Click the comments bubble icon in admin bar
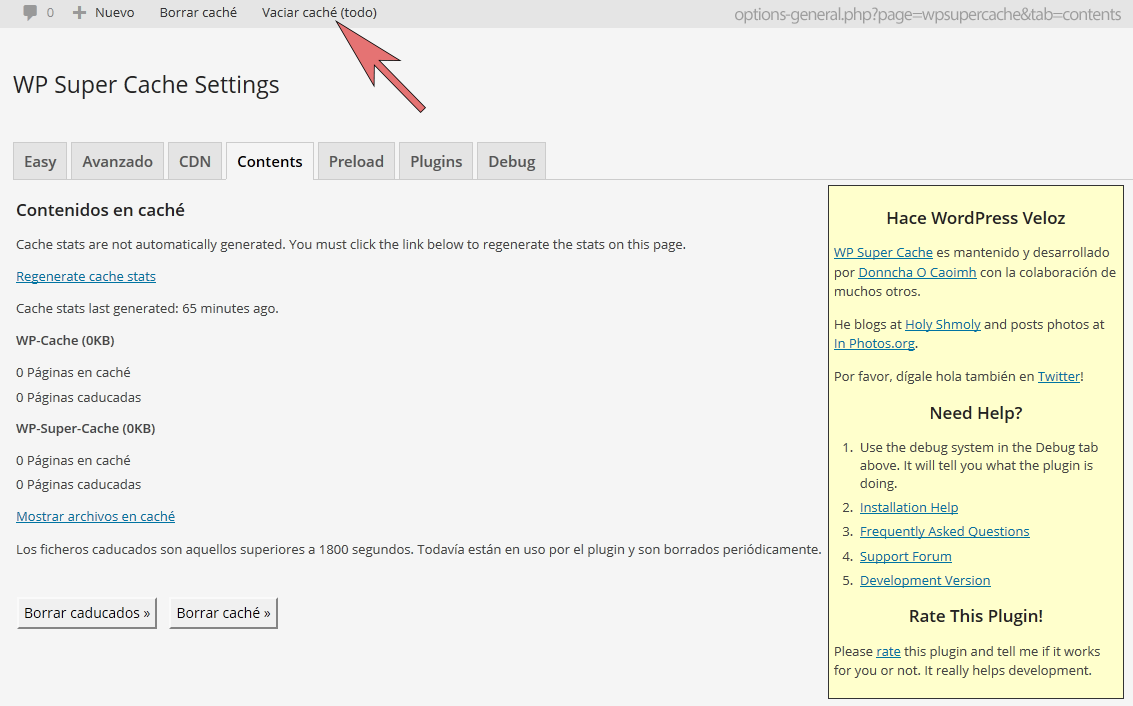Image resolution: width=1133 pixels, height=706 pixels. tap(30, 12)
